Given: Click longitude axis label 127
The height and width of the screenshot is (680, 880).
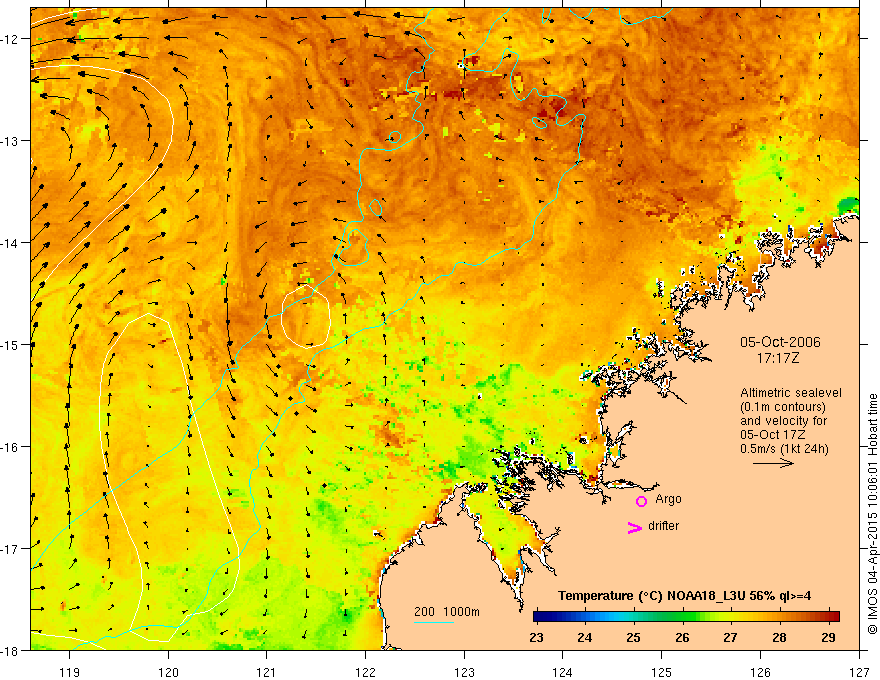Looking at the screenshot, I should coord(859,672).
